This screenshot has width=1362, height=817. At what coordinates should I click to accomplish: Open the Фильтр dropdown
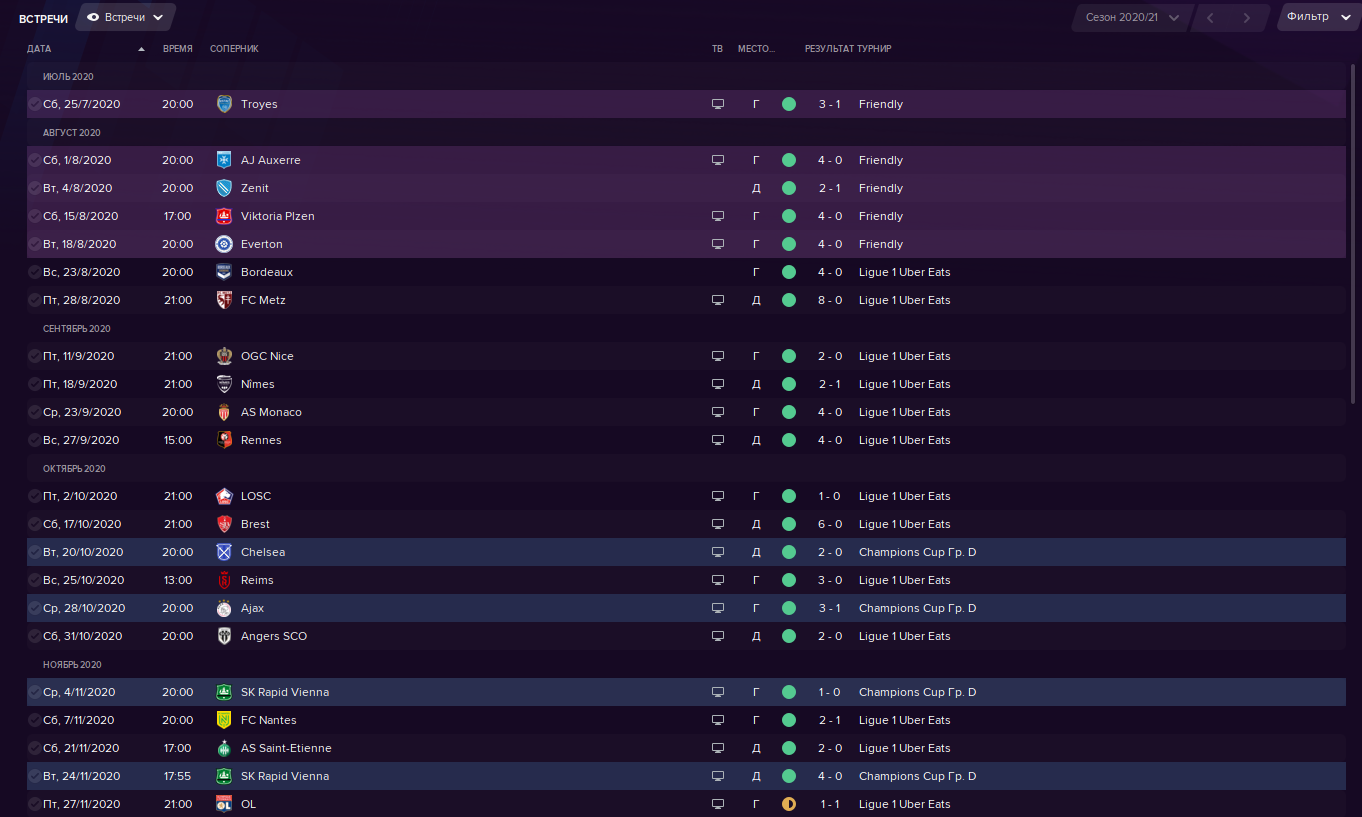pyautogui.click(x=1320, y=17)
